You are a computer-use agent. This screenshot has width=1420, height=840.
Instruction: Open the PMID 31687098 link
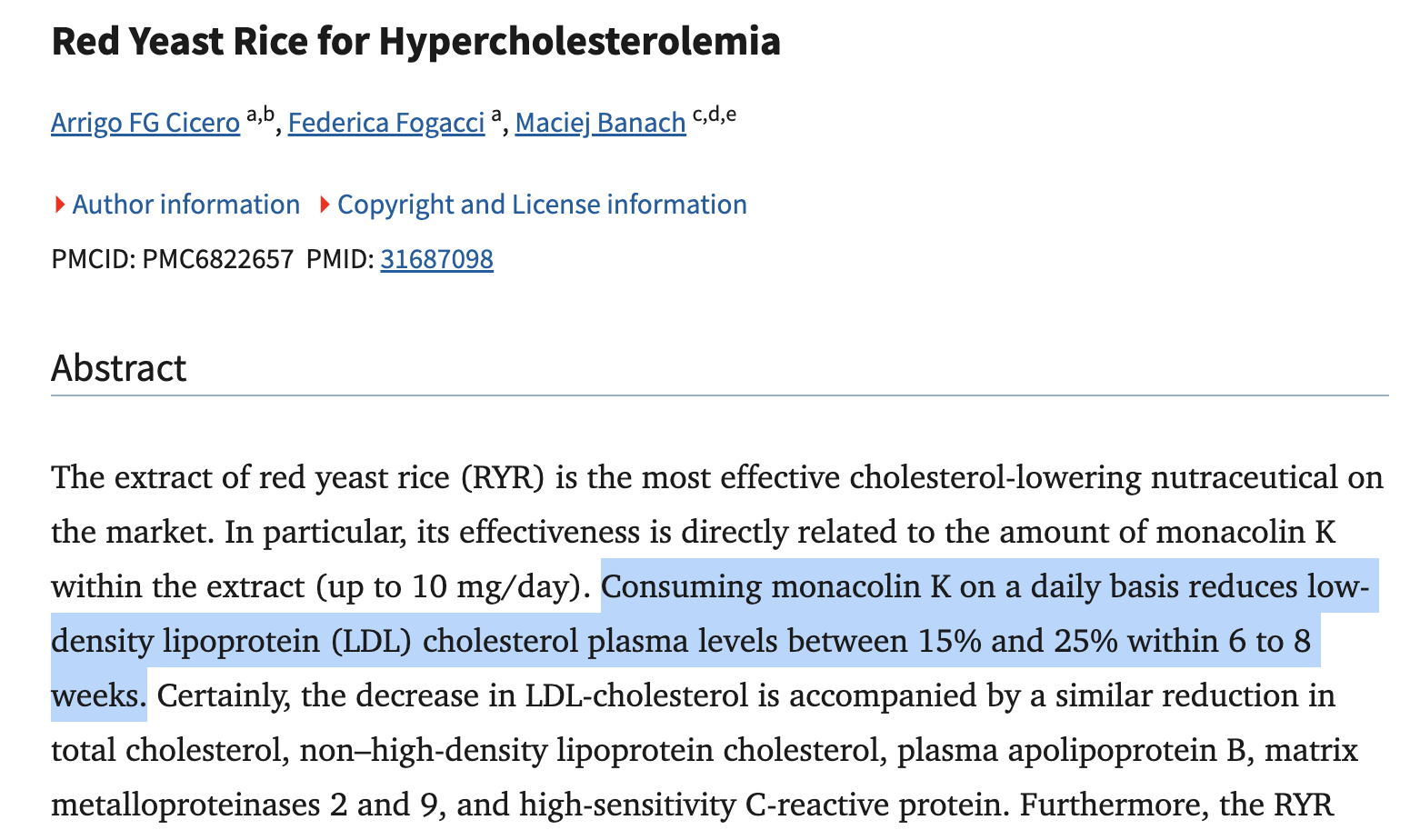[436, 260]
